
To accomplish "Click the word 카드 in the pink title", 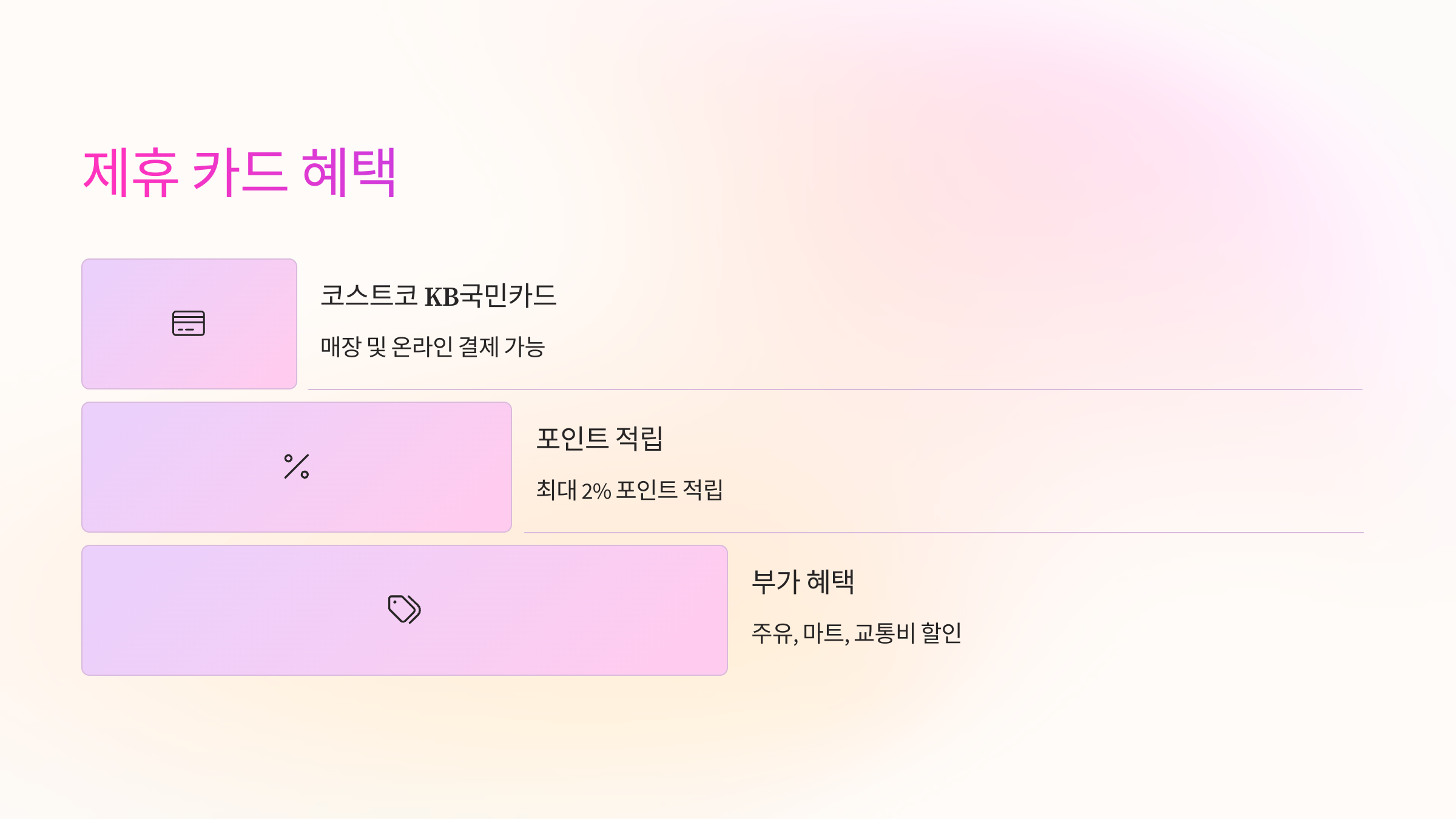I will tap(238, 173).
